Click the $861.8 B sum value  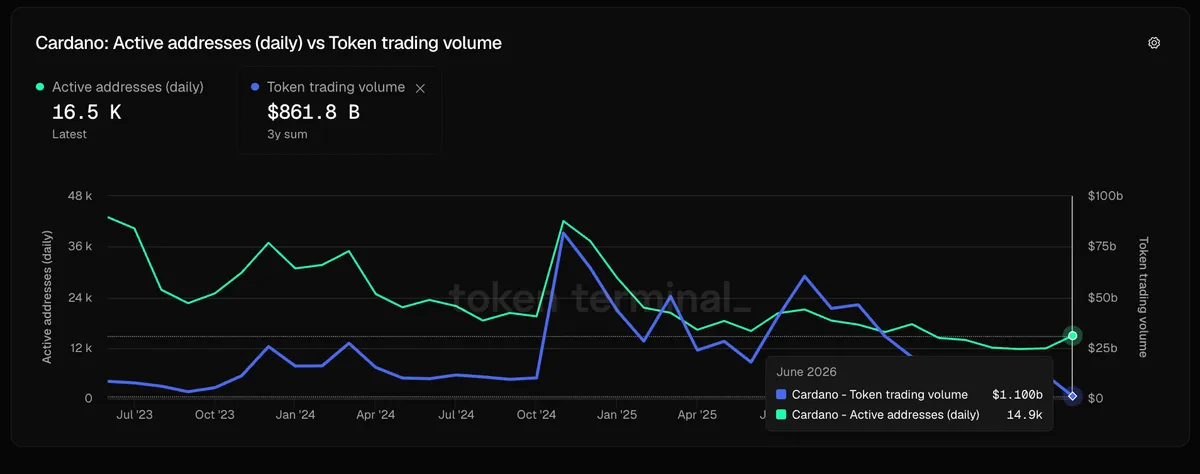pyautogui.click(x=313, y=112)
